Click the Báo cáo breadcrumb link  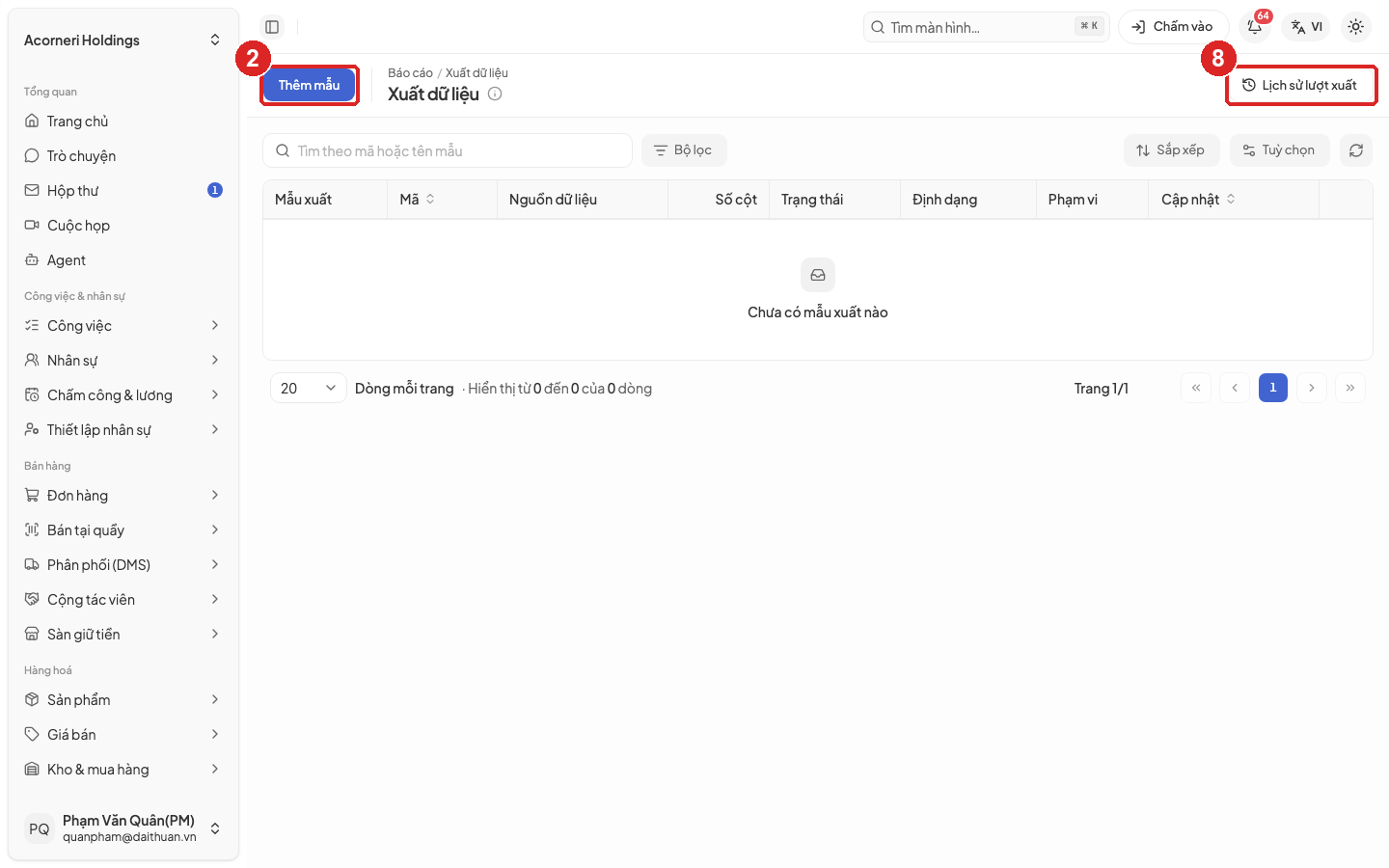point(410,73)
